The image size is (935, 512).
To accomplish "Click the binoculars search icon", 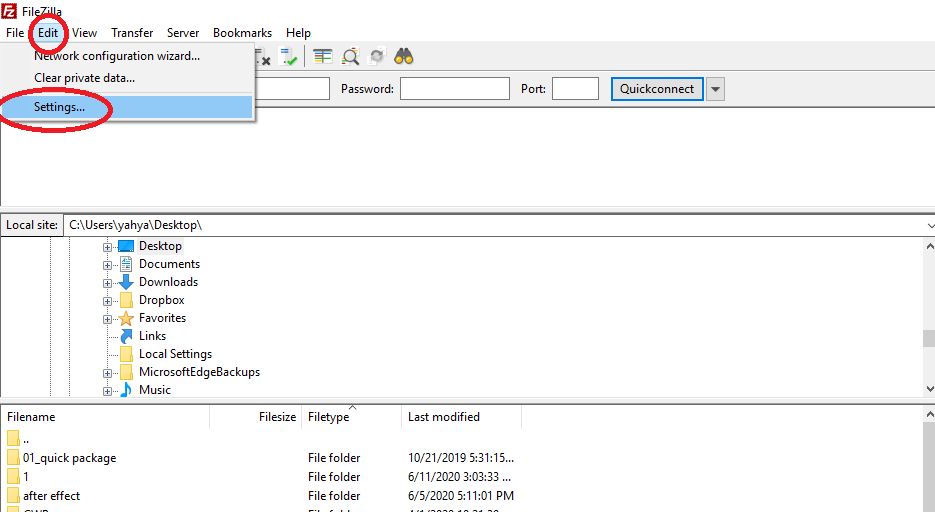I will (404, 57).
